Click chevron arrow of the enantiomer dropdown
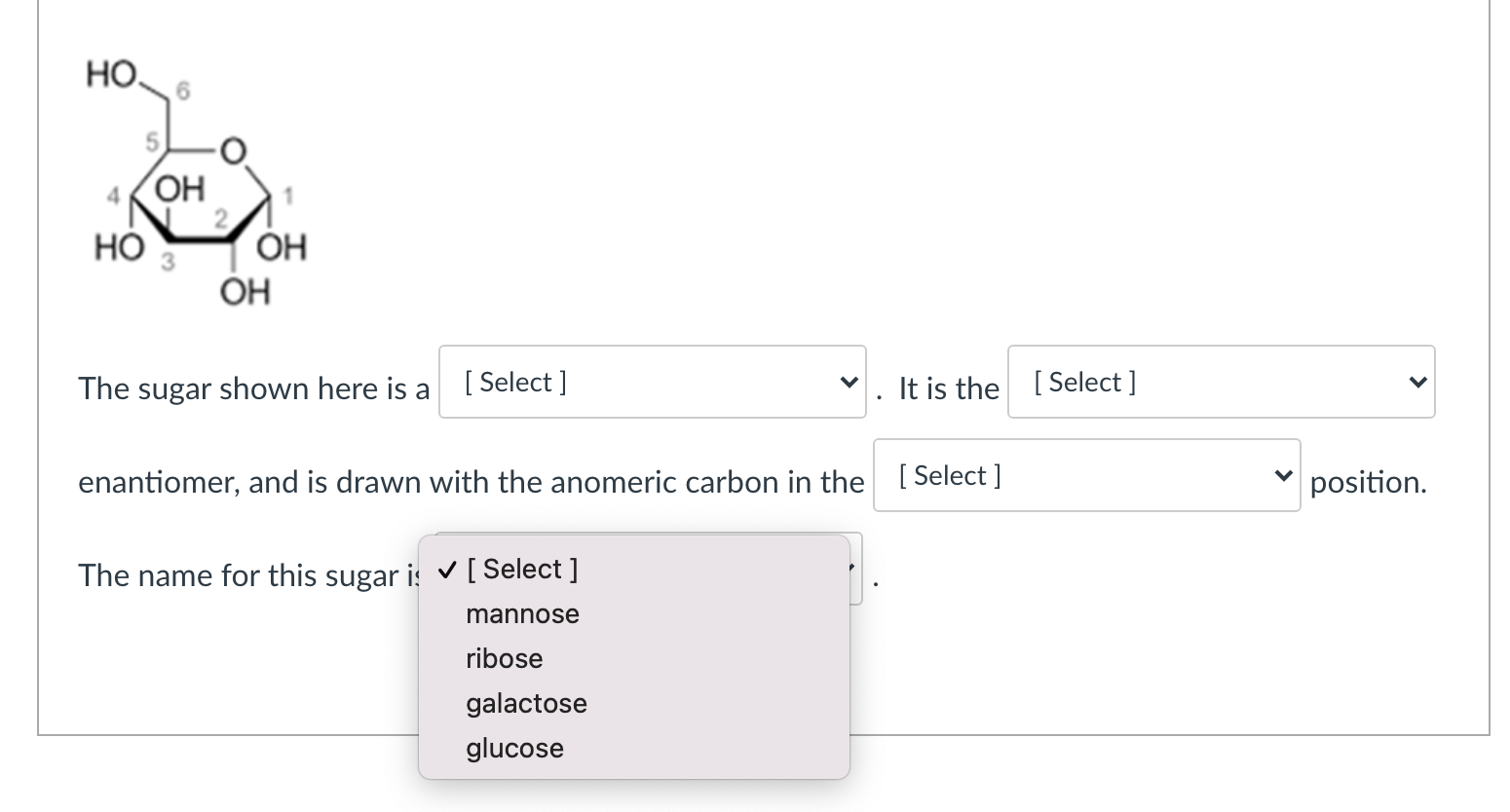The height and width of the screenshot is (812, 1510). click(x=1417, y=383)
